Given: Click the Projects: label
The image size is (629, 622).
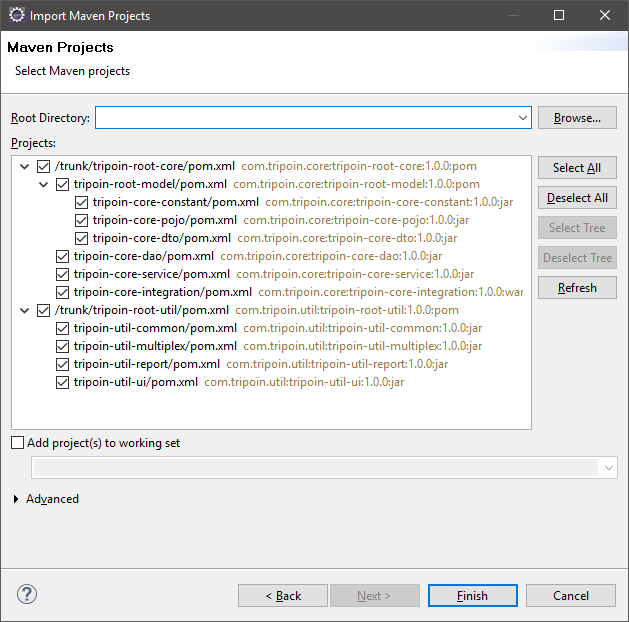Looking at the screenshot, I should coord(33,143).
